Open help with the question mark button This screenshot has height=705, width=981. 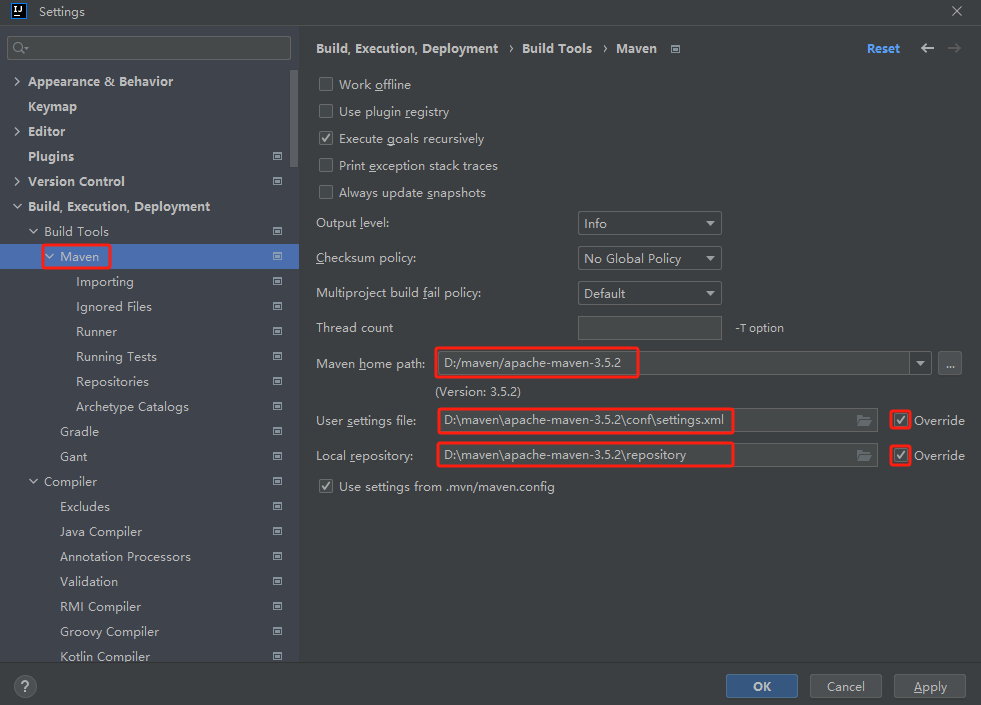click(25, 686)
